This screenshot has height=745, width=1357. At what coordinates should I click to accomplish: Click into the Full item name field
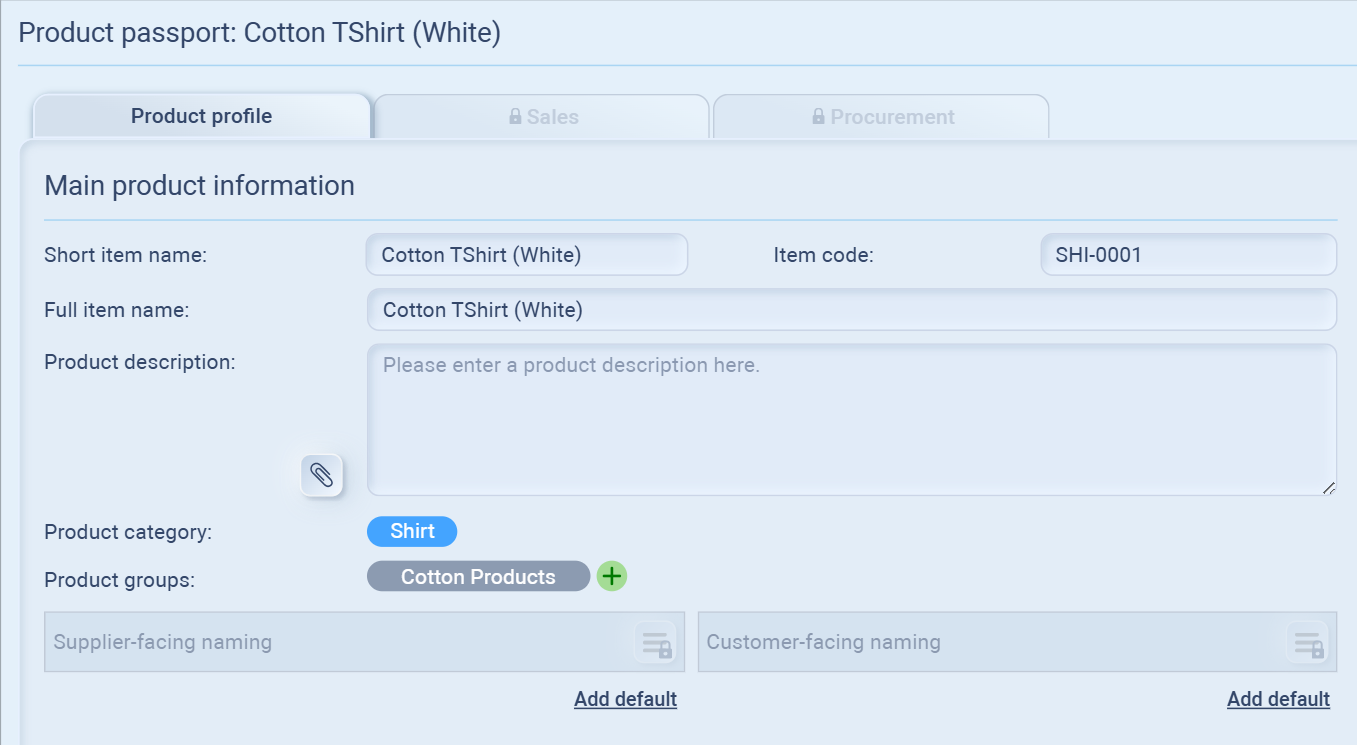pyautogui.click(x=851, y=310)
